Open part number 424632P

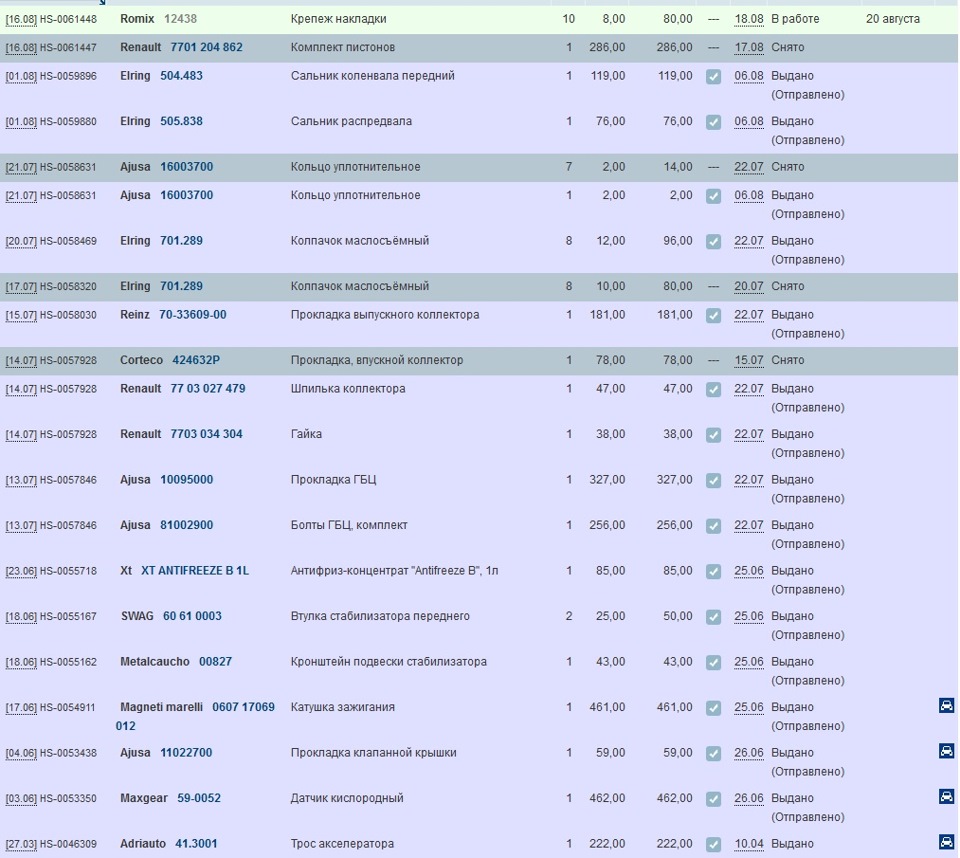click(196, 360)
